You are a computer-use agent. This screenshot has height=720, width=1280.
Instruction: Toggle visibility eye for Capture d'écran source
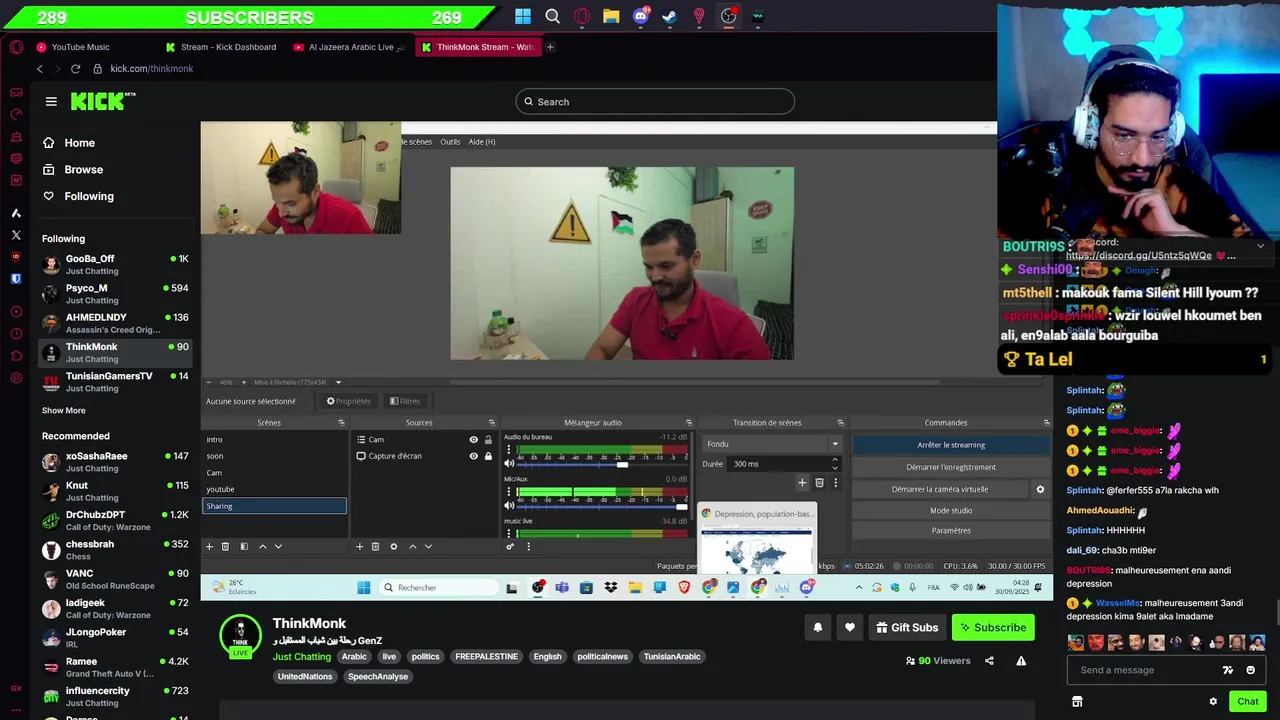coord(474,456)
